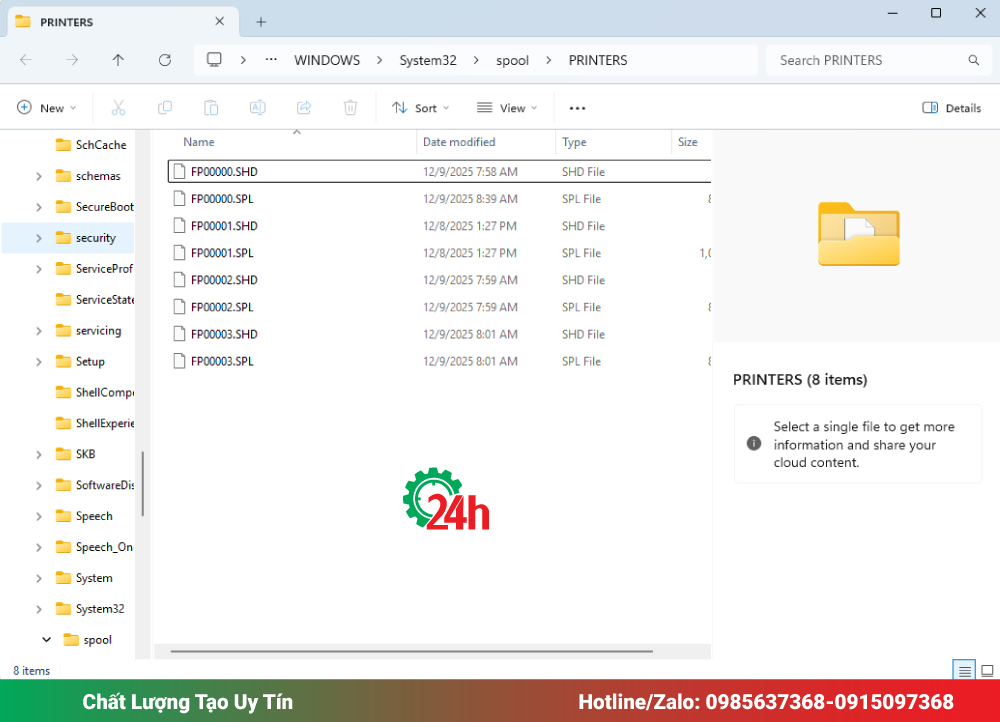Viewport: 1000px width, 722px height.
Task: Select the PRINTERS window tab
Action: coord(122,22)
